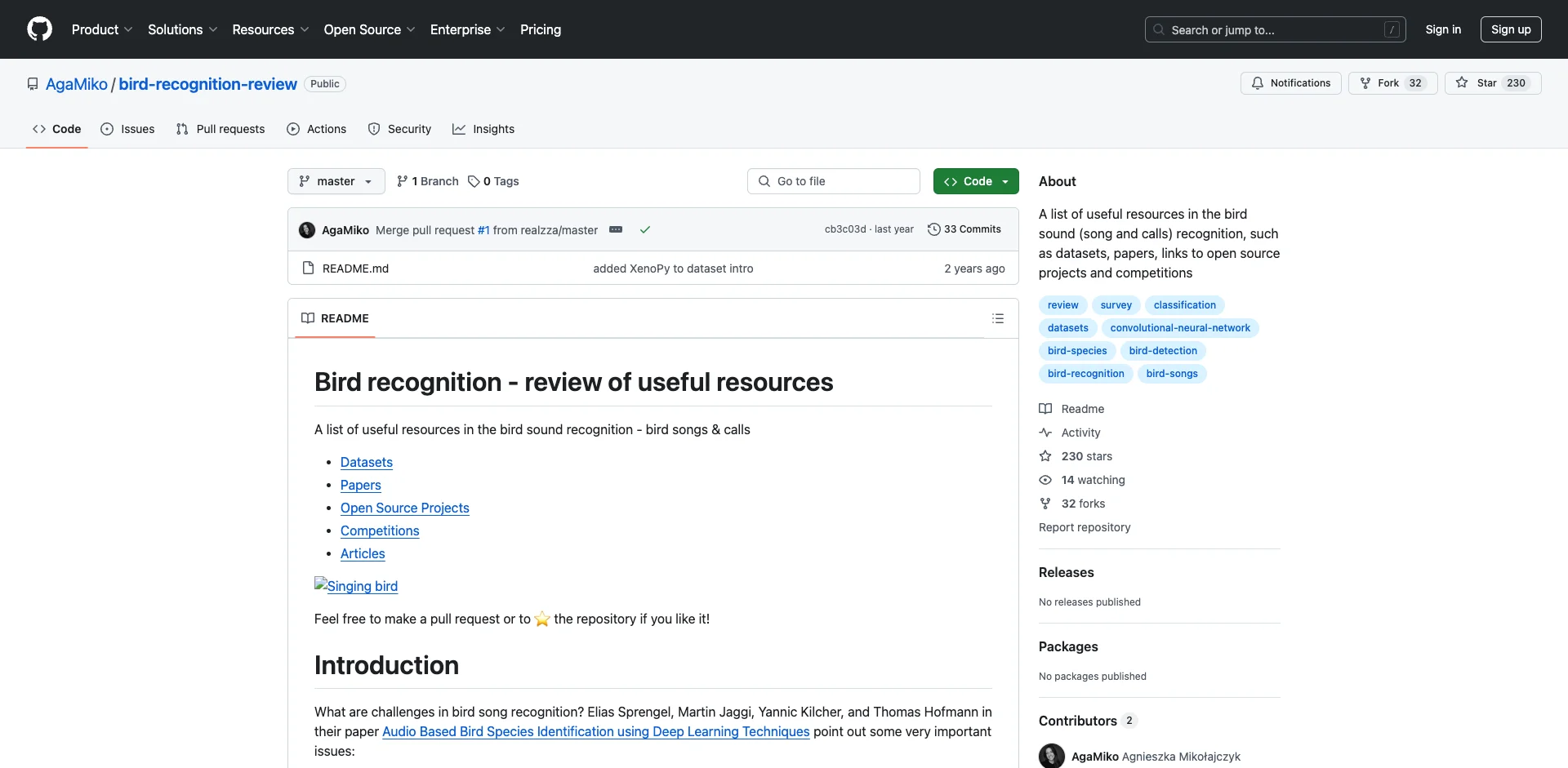Open the Releases heading link

(x=1067, y=572)
